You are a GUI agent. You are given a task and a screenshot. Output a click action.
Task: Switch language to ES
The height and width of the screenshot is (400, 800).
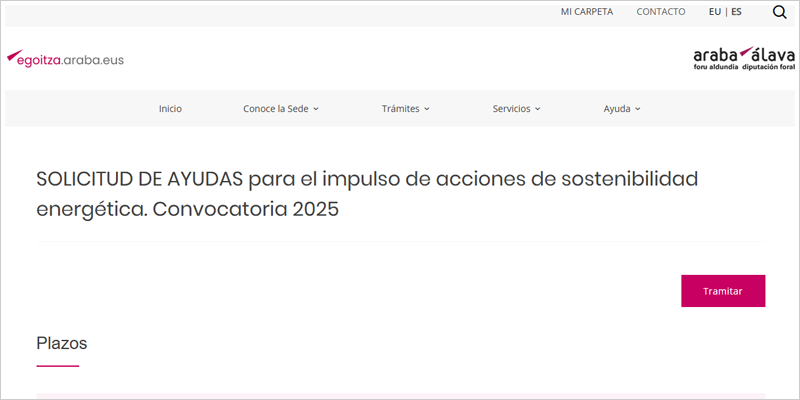tap(736, 12)
